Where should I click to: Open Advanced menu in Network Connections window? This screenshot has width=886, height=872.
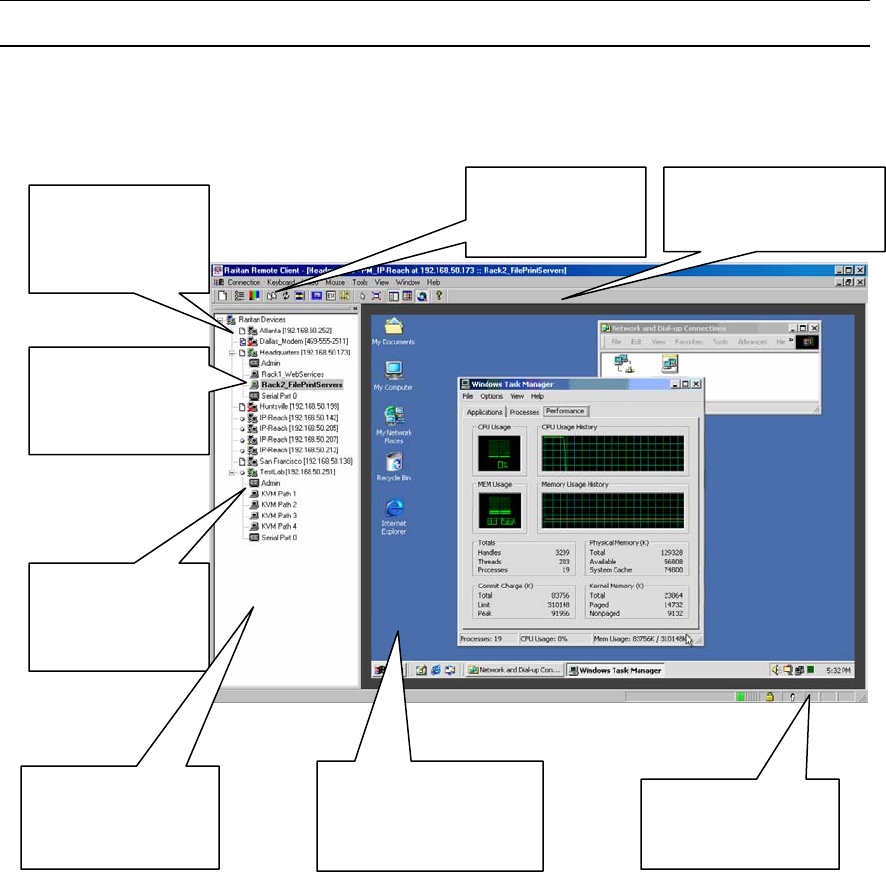pos(752,342)
